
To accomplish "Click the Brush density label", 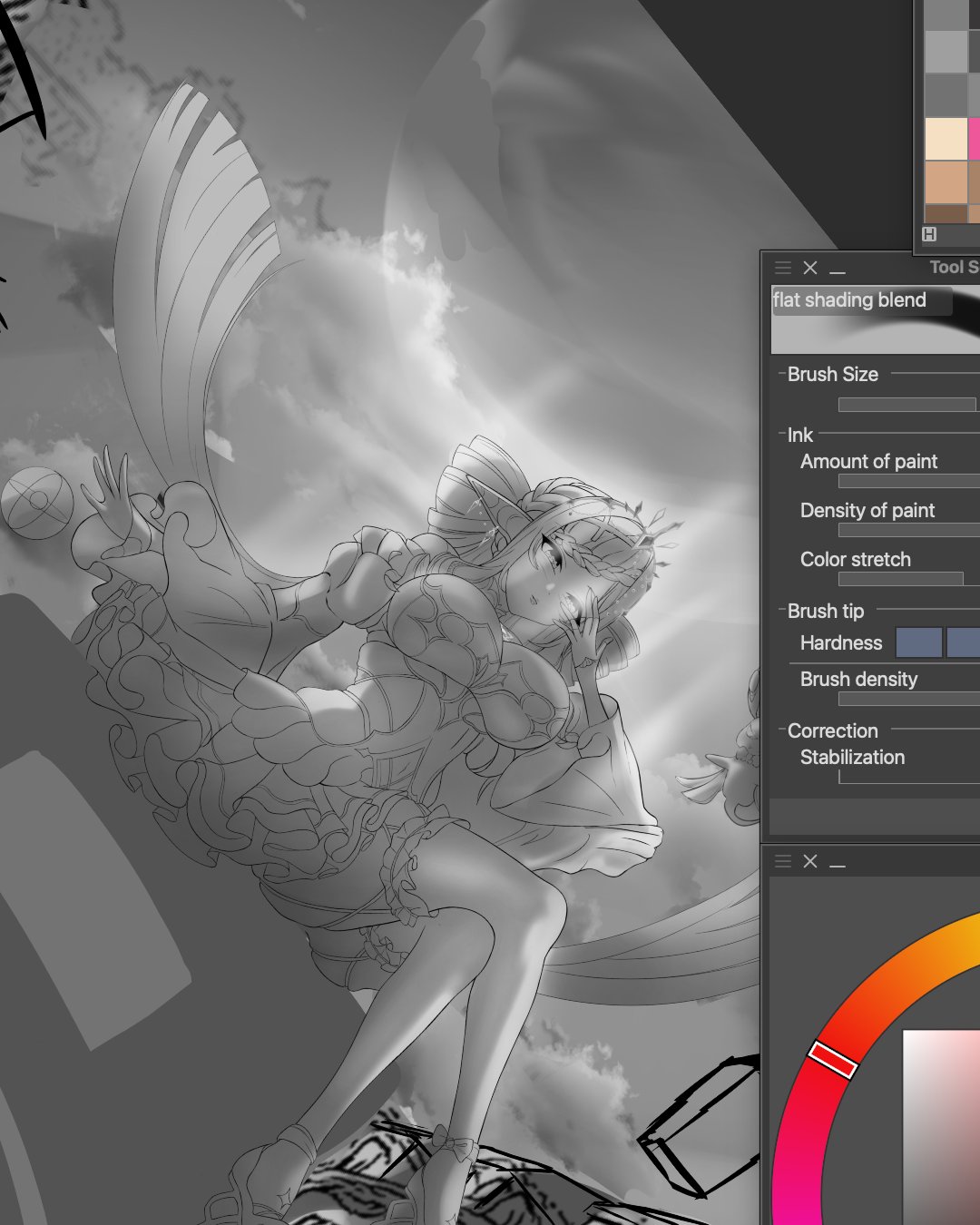I will pos(858,679).
